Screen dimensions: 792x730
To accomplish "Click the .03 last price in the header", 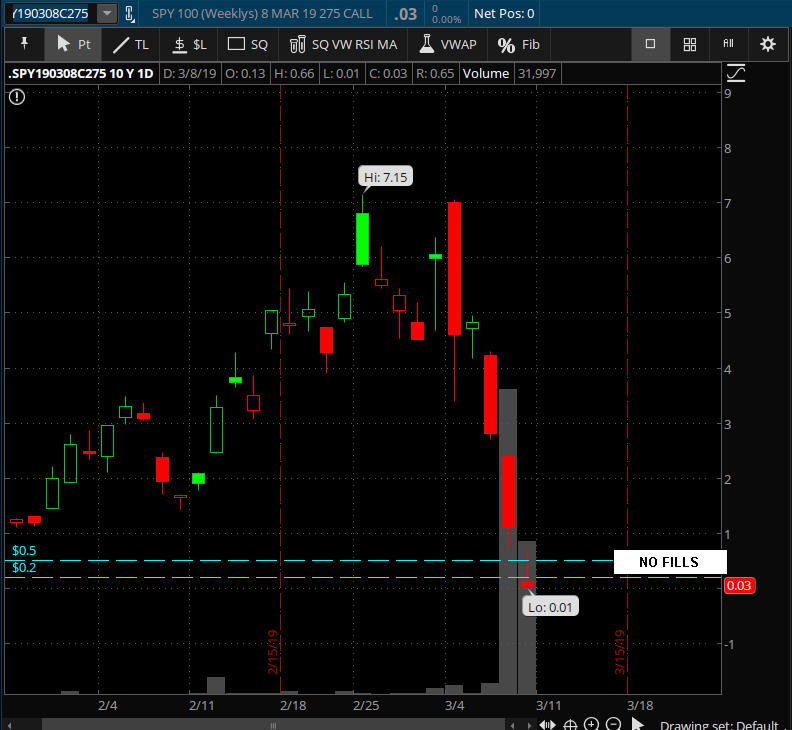I will coord(406,14).
